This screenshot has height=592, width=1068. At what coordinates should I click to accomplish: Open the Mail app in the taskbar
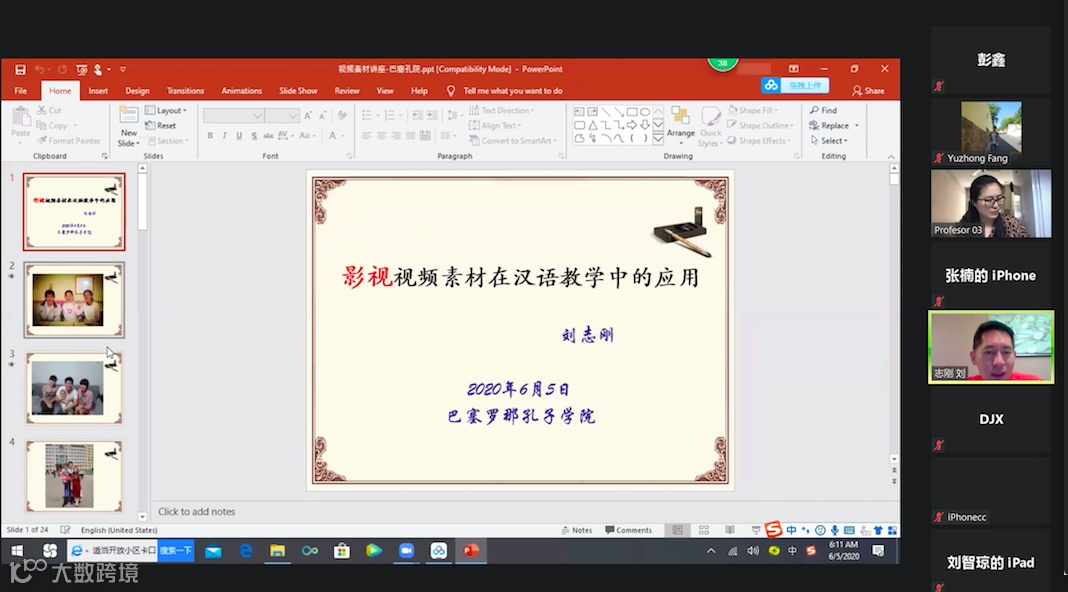coord(213,550)
